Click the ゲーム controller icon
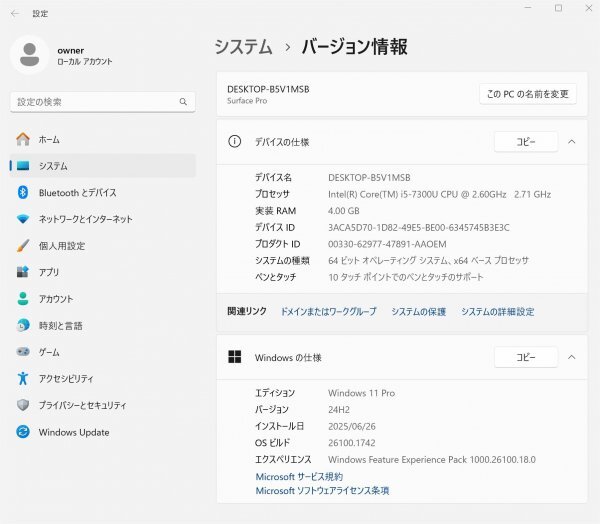Screen dimensions: 600x524 point(23,352)
